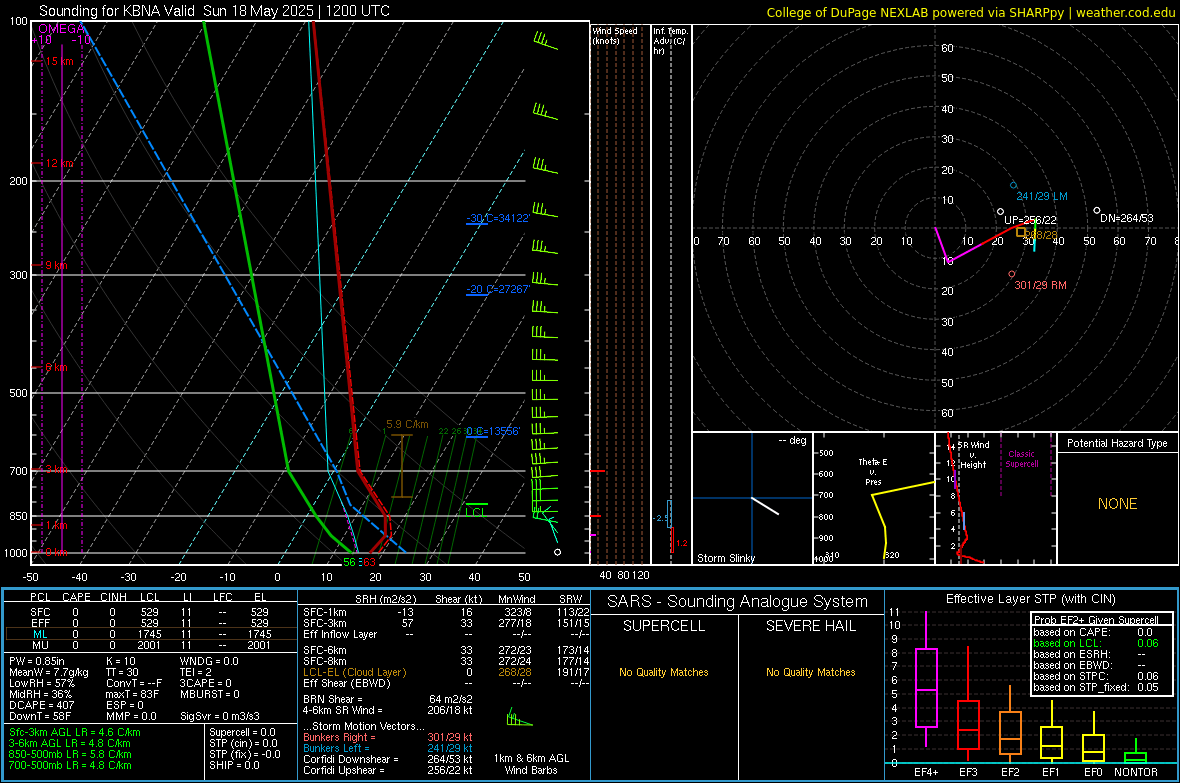
Task: Click the Corfidi Upshear 256/22 kt line
Action: 388,770
